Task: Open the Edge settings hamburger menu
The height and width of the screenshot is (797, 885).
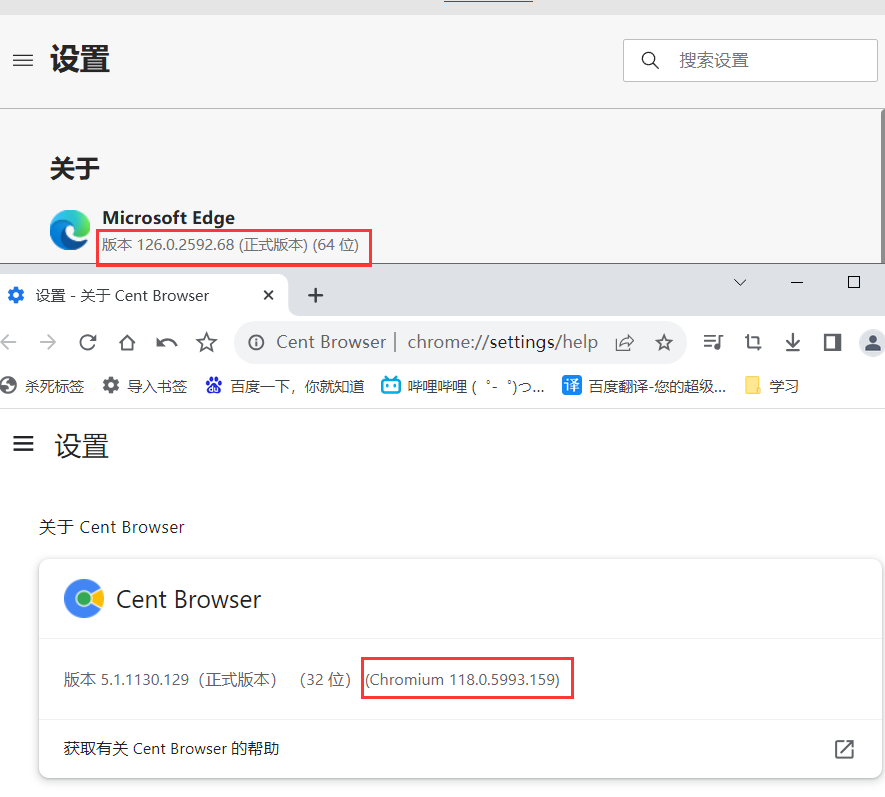Action: pos(23,60)
